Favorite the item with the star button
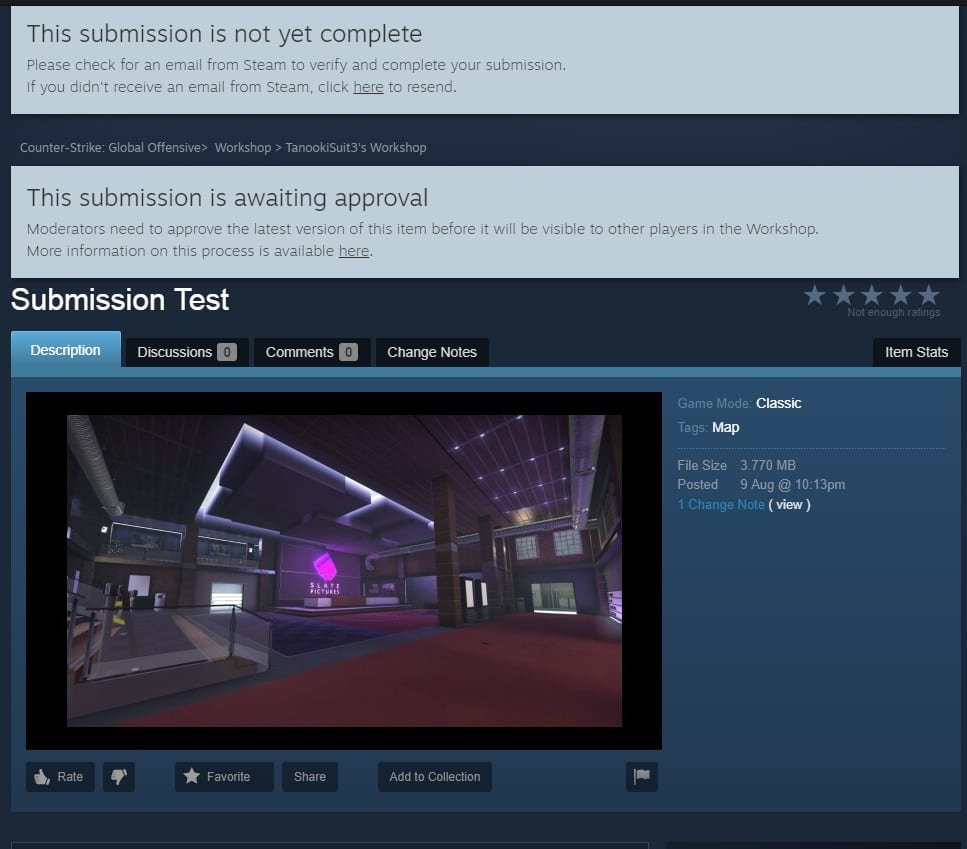Image resolution: width=967 pixels, height=849 pixels. click(224, 777)
